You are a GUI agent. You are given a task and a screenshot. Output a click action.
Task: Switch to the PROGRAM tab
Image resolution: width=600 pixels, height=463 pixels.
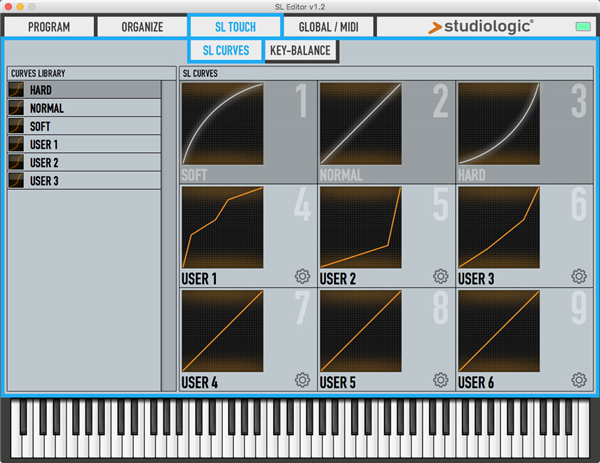pos(49,27)
